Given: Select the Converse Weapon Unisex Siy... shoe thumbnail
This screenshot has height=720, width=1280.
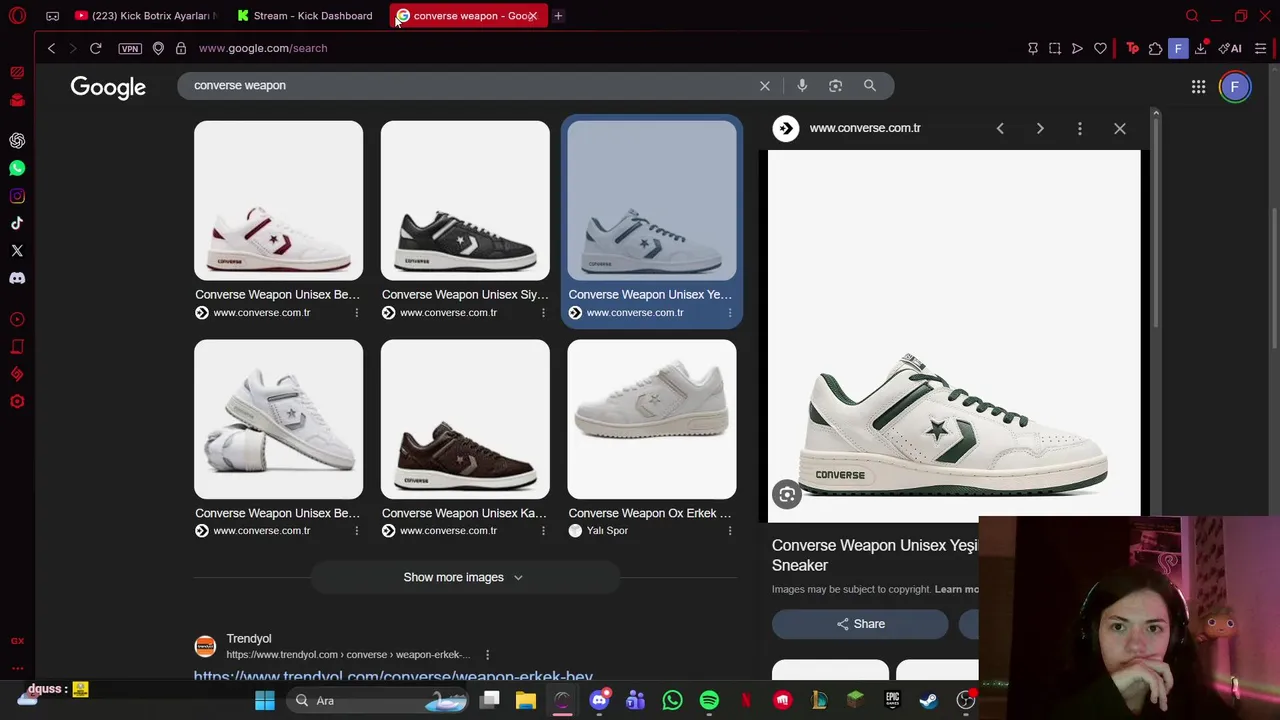Looking at the screenshot, I should [465, 201].
